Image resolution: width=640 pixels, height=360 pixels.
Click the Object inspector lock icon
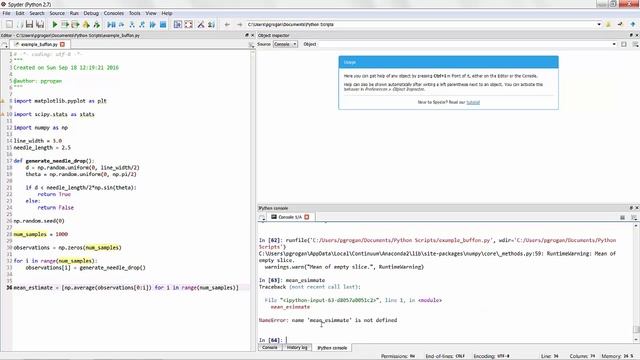click(624, 44)
